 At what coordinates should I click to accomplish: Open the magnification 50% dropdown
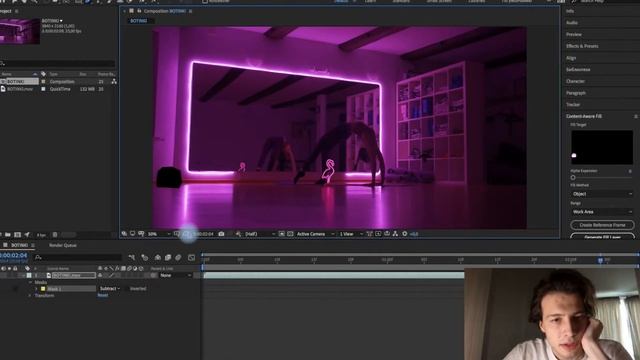159,234
